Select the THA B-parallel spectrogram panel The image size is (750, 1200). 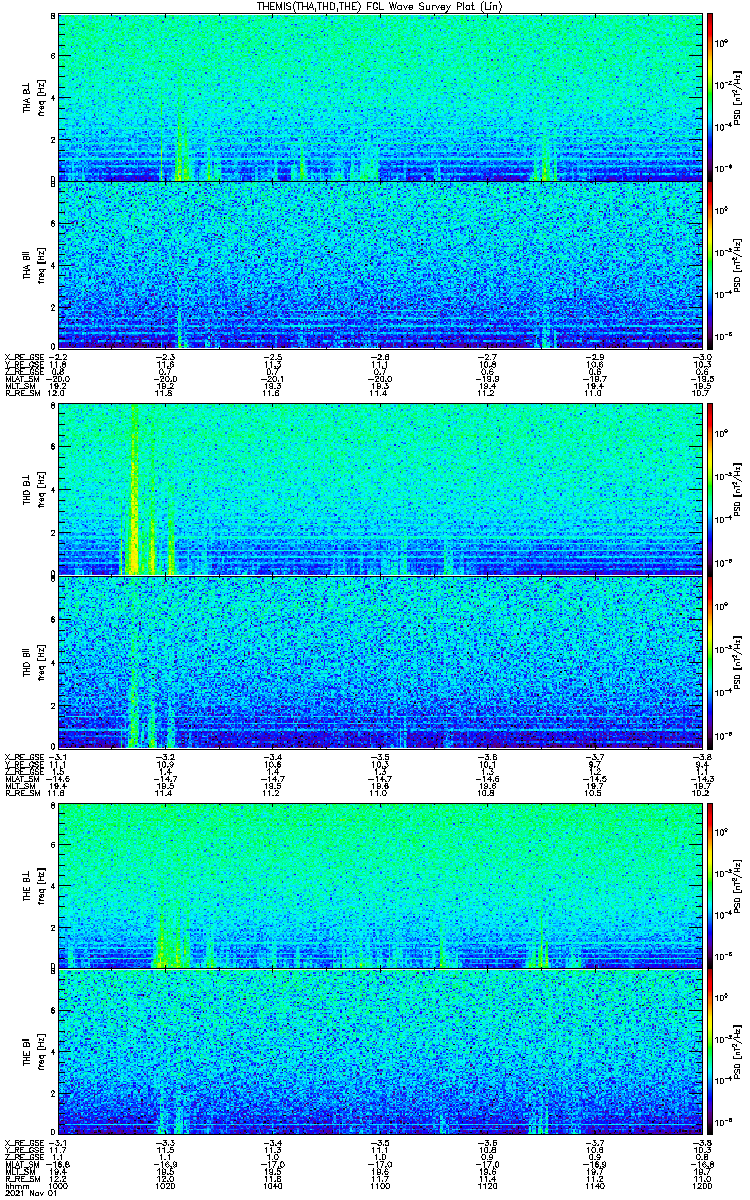coord(382,265)
